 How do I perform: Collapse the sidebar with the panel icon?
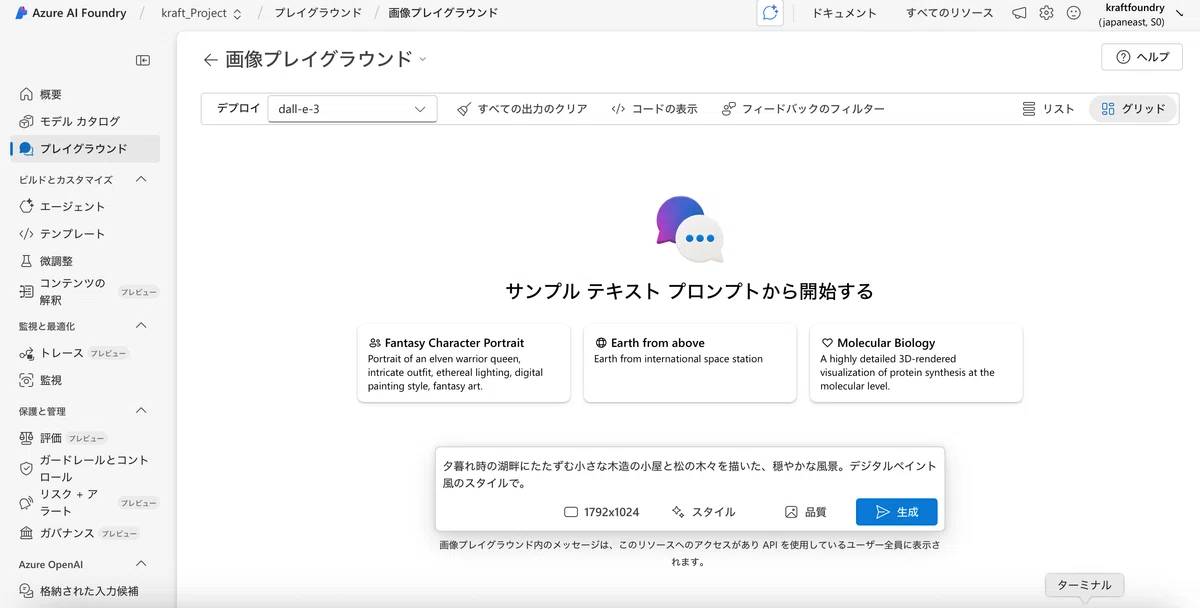[x=143, y=60]
